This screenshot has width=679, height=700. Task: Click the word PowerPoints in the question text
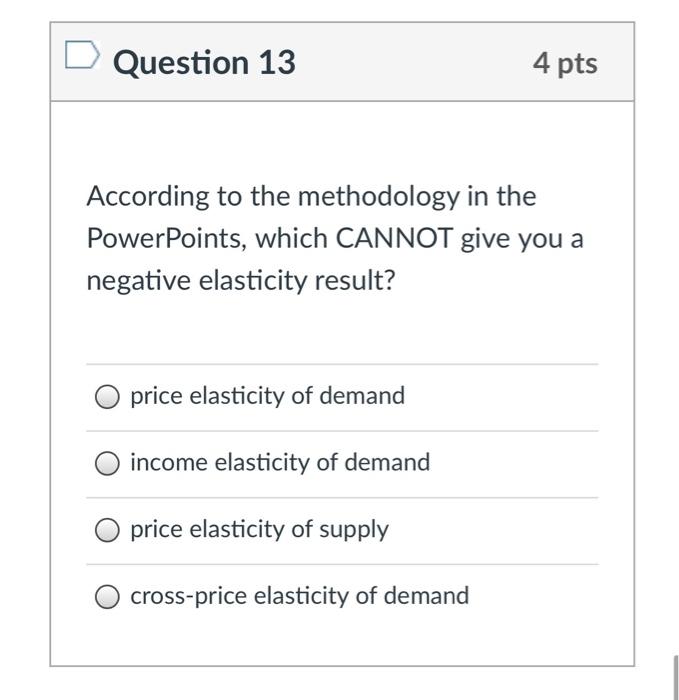click(167, 238)
